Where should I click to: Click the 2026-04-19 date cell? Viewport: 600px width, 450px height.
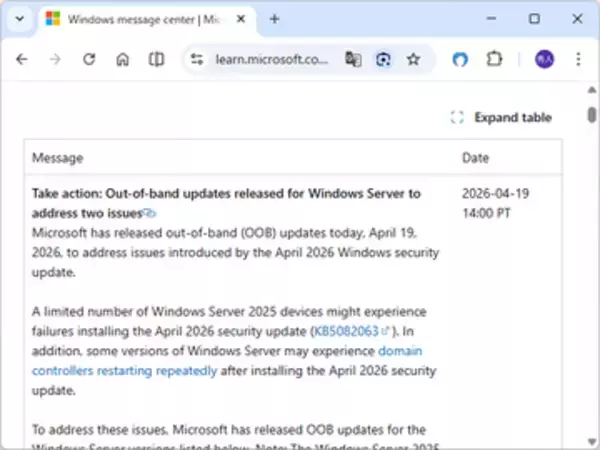496,203
